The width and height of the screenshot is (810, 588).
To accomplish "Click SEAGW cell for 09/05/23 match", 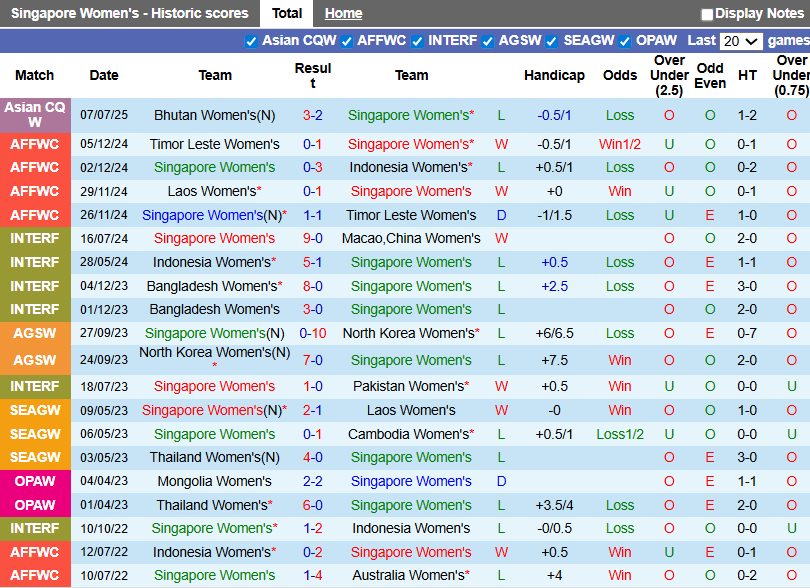I will [x=35, y=410].
